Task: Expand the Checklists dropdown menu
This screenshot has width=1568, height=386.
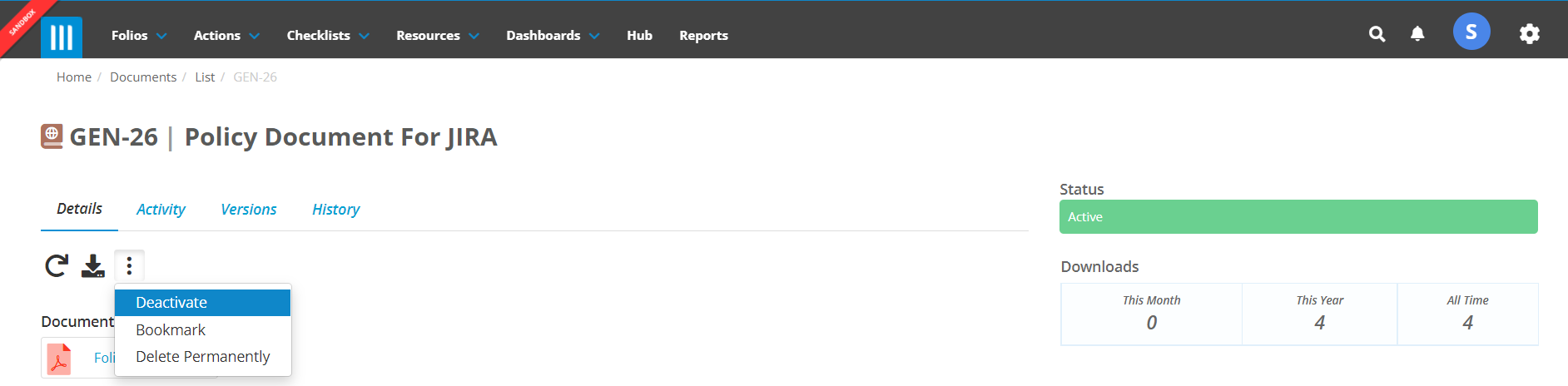Action: pyautogui.click(x=328, y=35)
